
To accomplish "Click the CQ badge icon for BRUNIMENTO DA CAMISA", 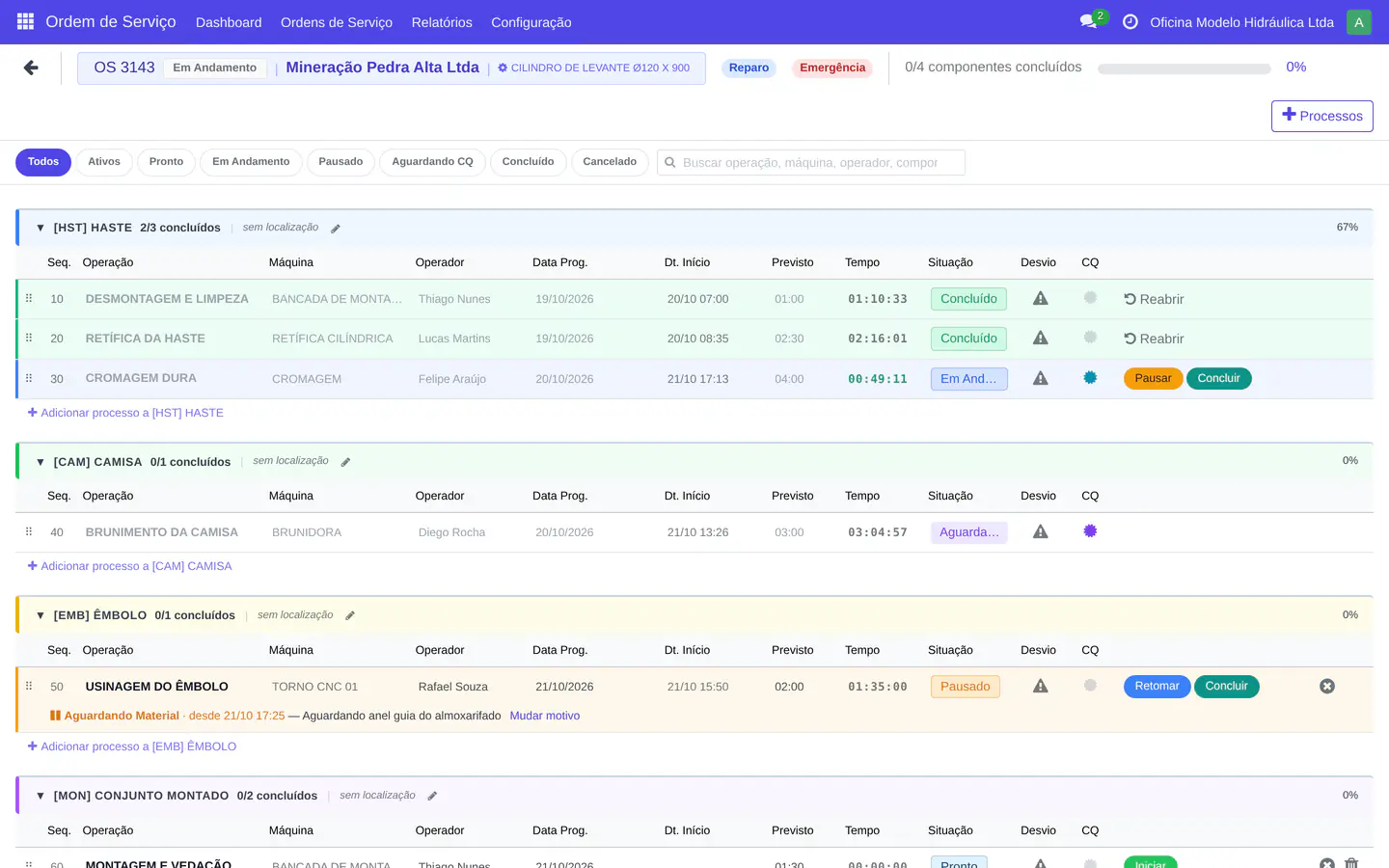I will tap(1090, 531).
